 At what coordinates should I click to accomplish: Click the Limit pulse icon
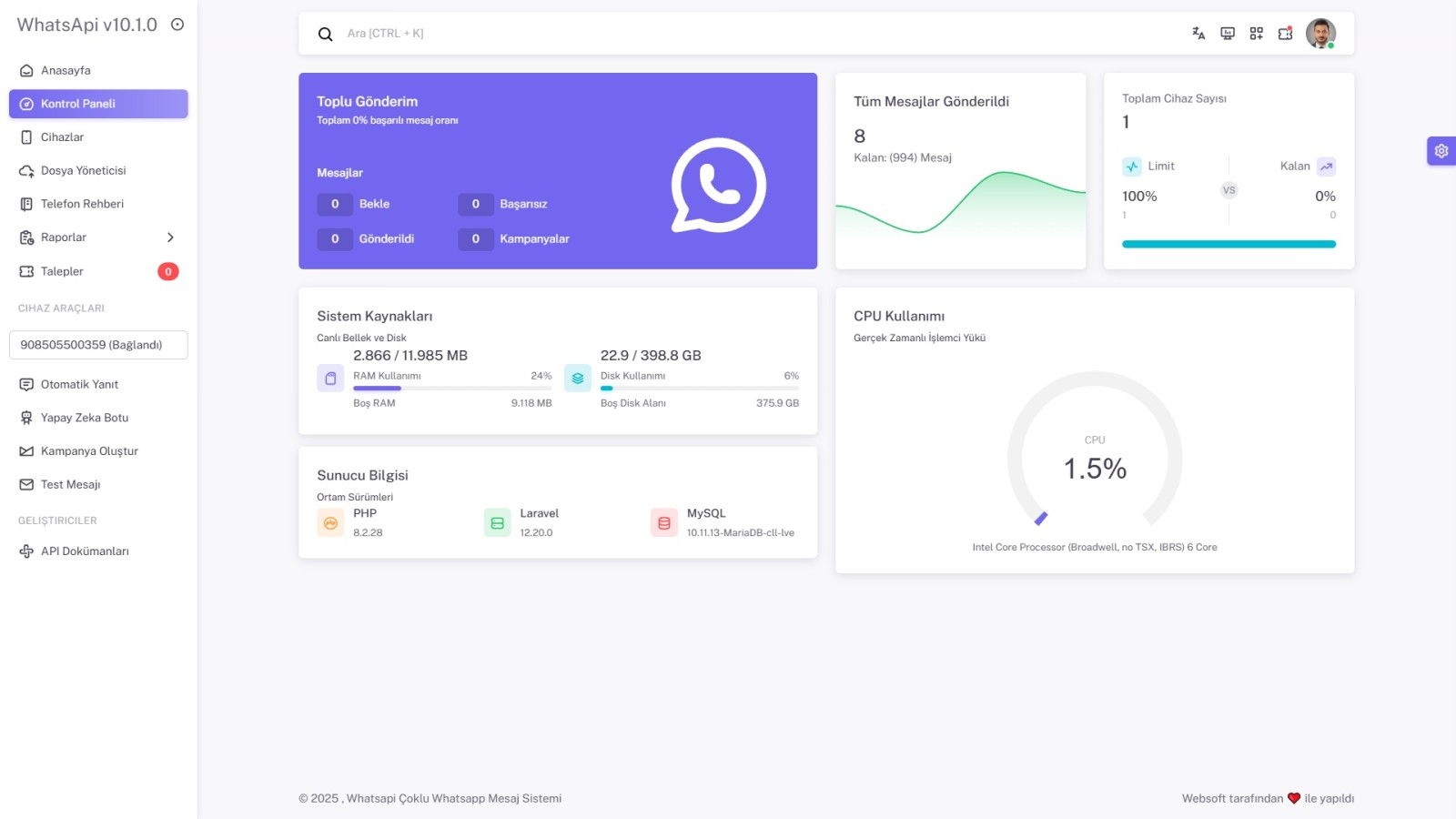1132,167
